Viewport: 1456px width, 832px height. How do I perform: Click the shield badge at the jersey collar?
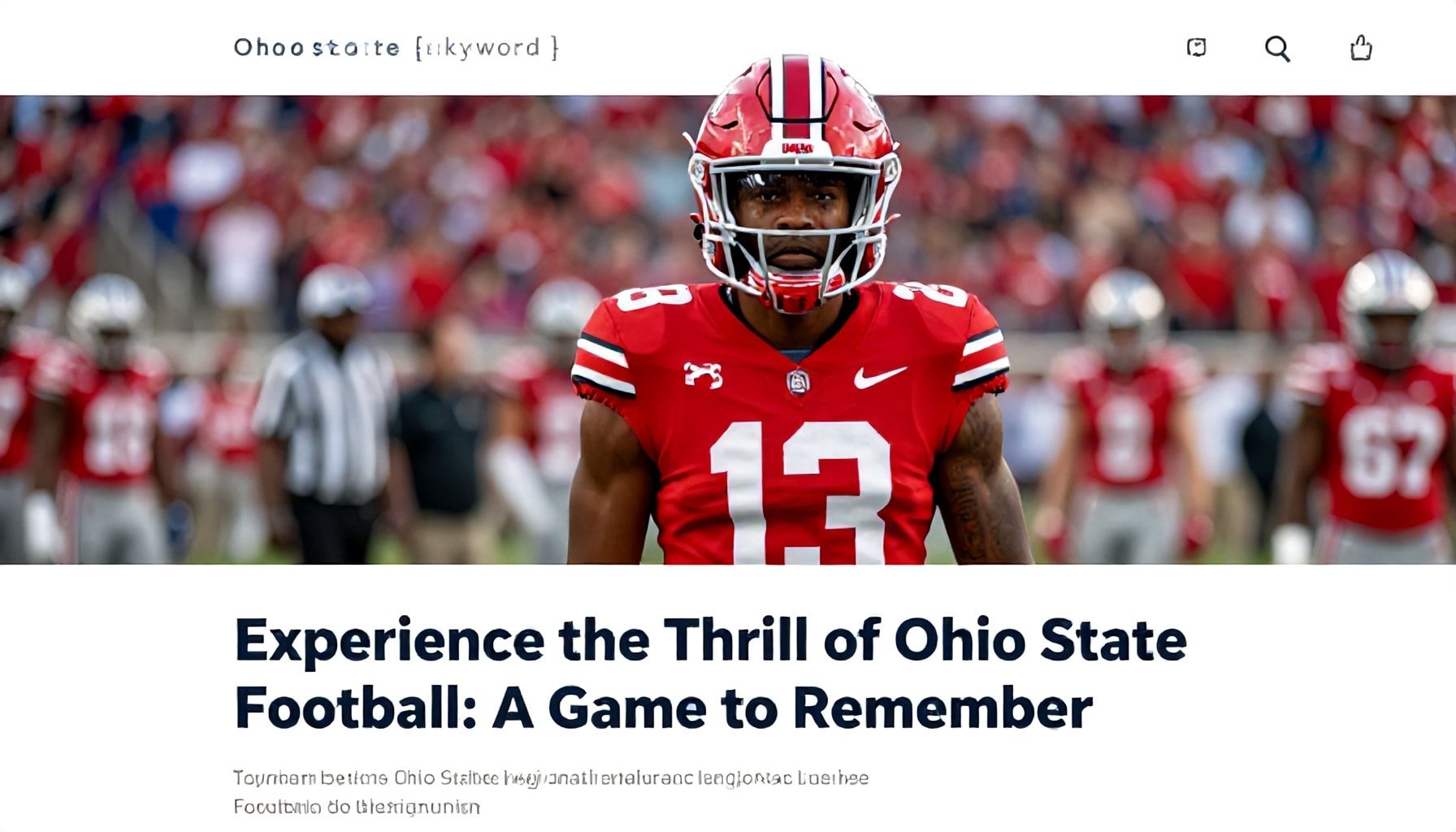798,382
